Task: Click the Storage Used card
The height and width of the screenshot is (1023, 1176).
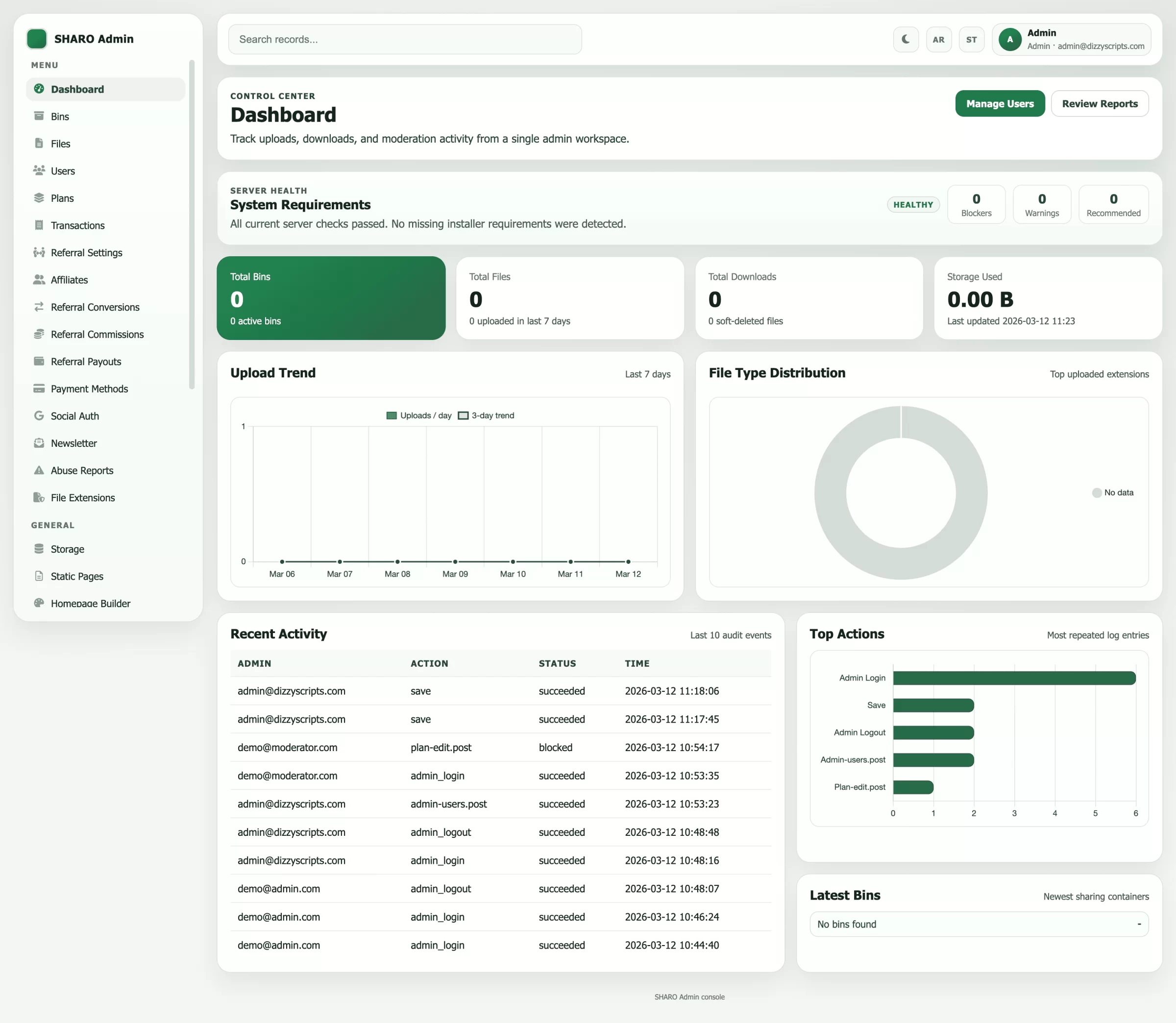Action: point(1048,298)
